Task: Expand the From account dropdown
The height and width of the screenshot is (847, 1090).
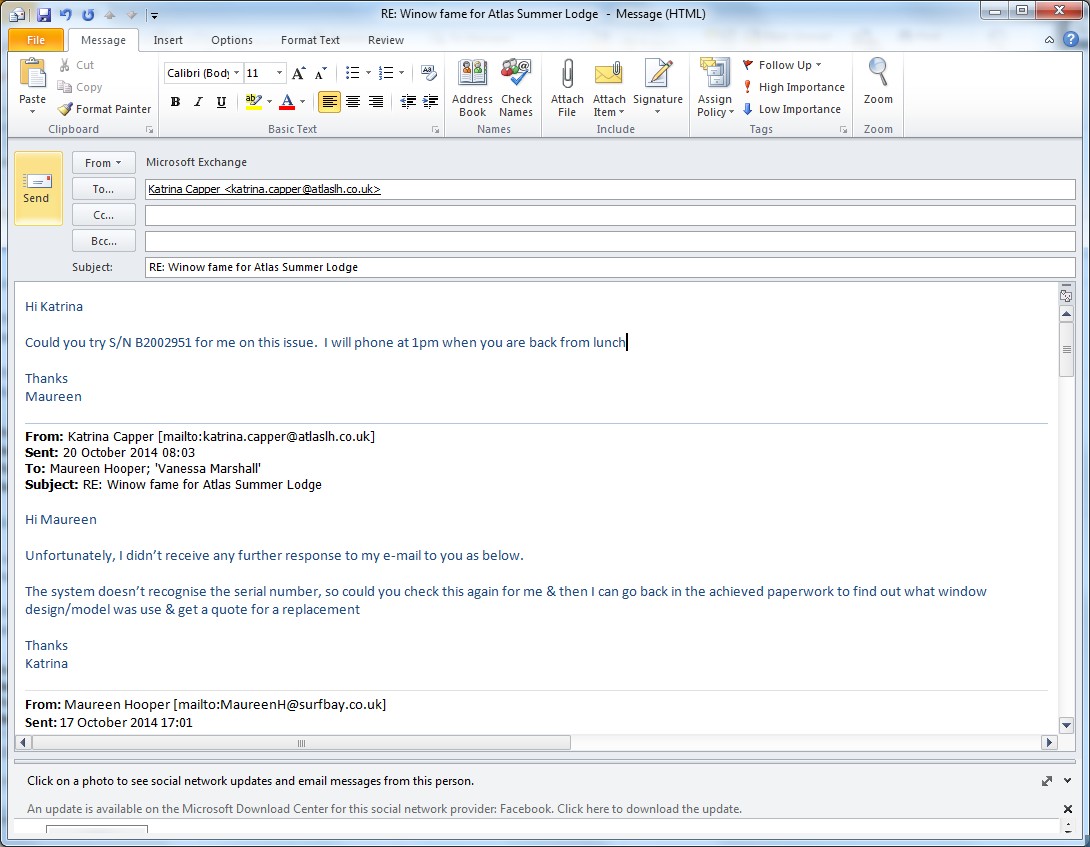Action: tap(103, 162)
